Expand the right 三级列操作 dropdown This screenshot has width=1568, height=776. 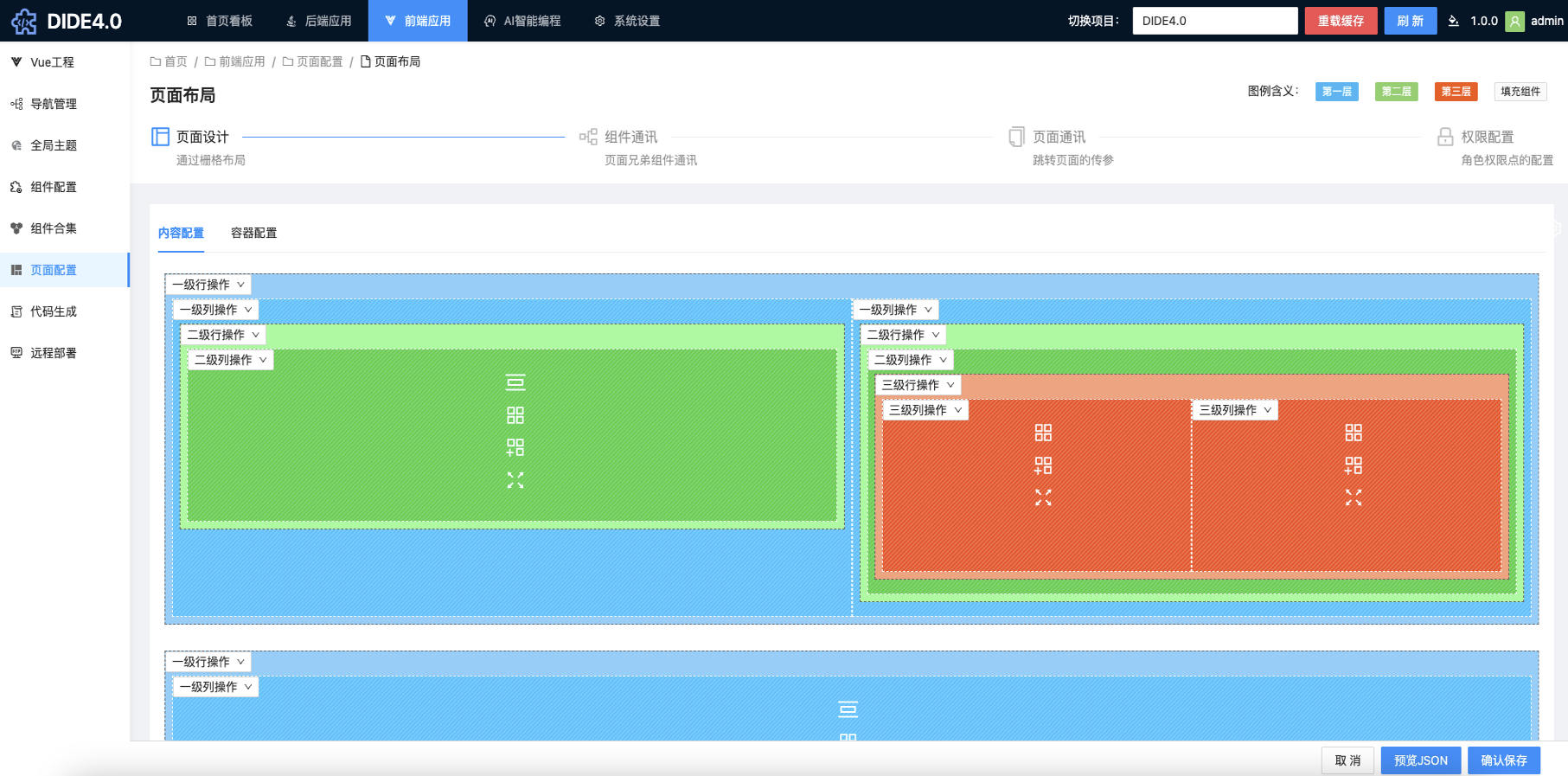tap(1236, 410)
